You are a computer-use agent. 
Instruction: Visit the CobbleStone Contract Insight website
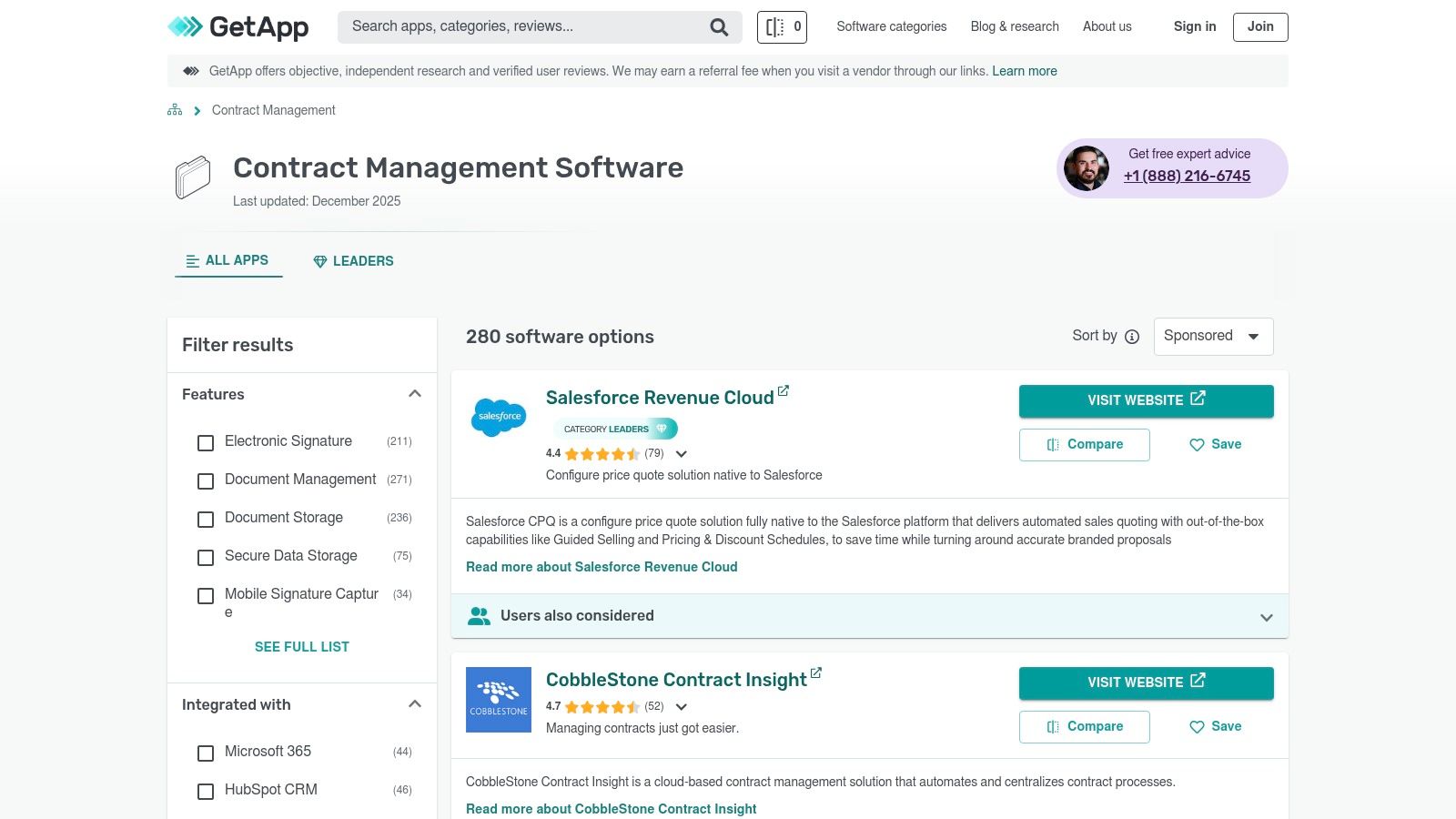tap(1146, 682)
